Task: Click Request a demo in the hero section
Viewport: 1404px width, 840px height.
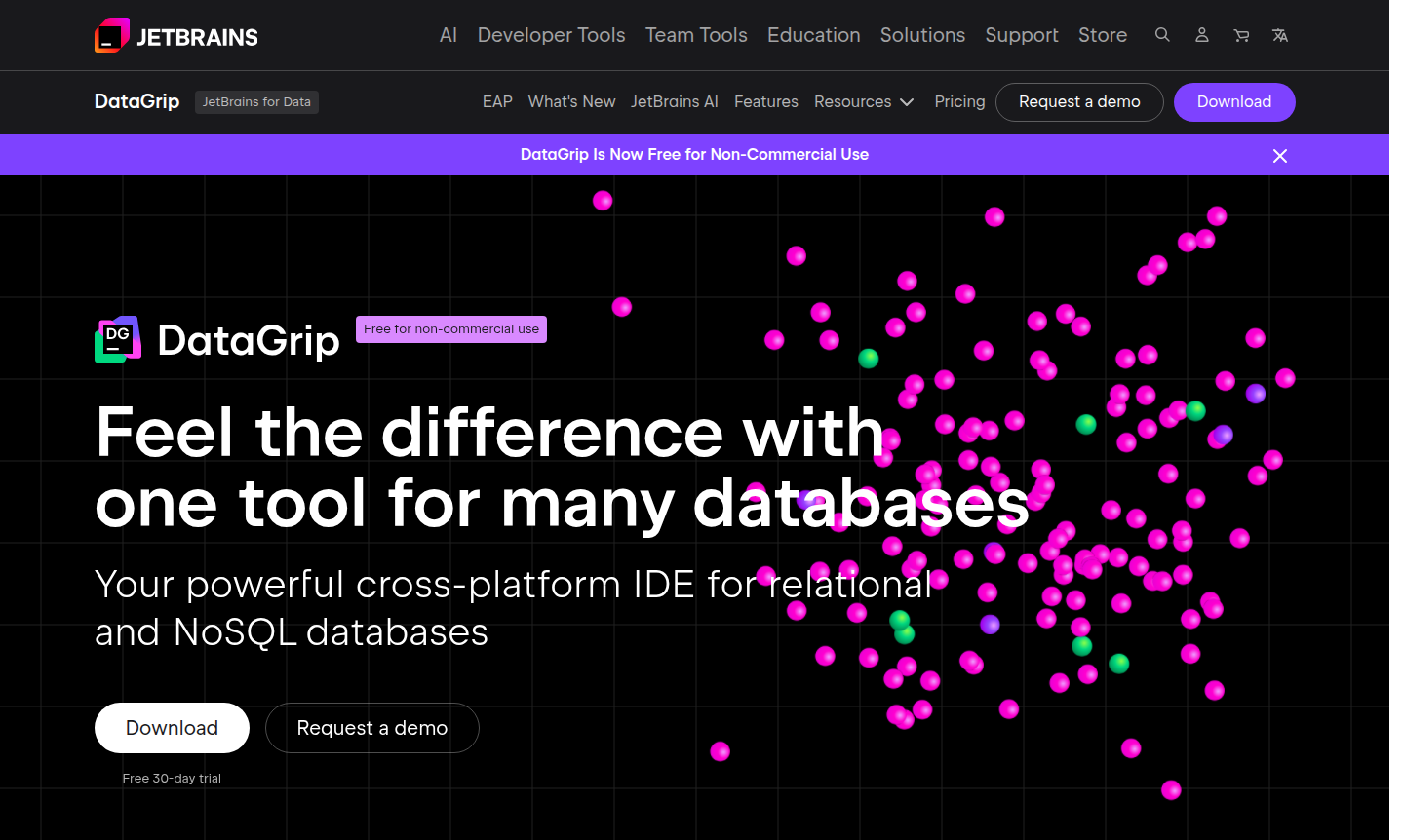Action: pyautogui.click(x=372, y=728)
